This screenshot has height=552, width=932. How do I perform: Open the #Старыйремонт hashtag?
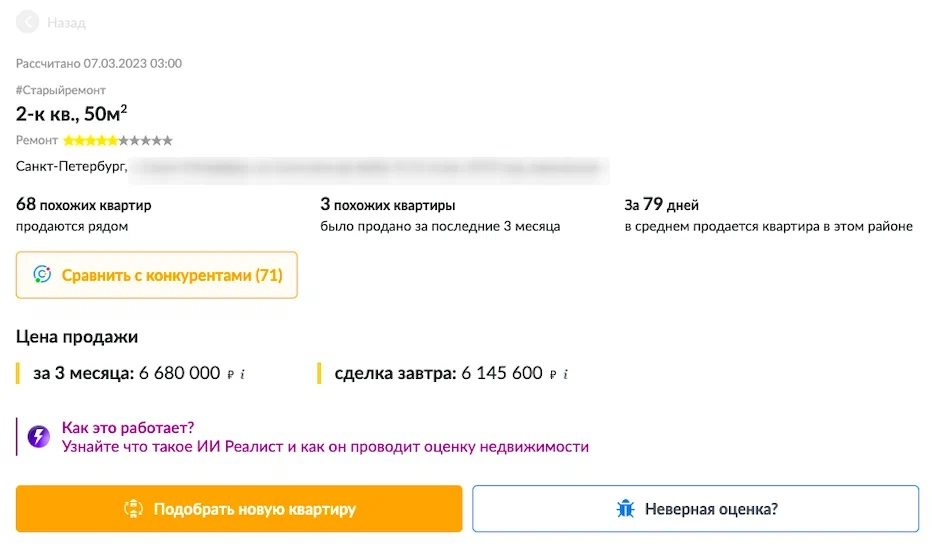click(x=61, y=90)
